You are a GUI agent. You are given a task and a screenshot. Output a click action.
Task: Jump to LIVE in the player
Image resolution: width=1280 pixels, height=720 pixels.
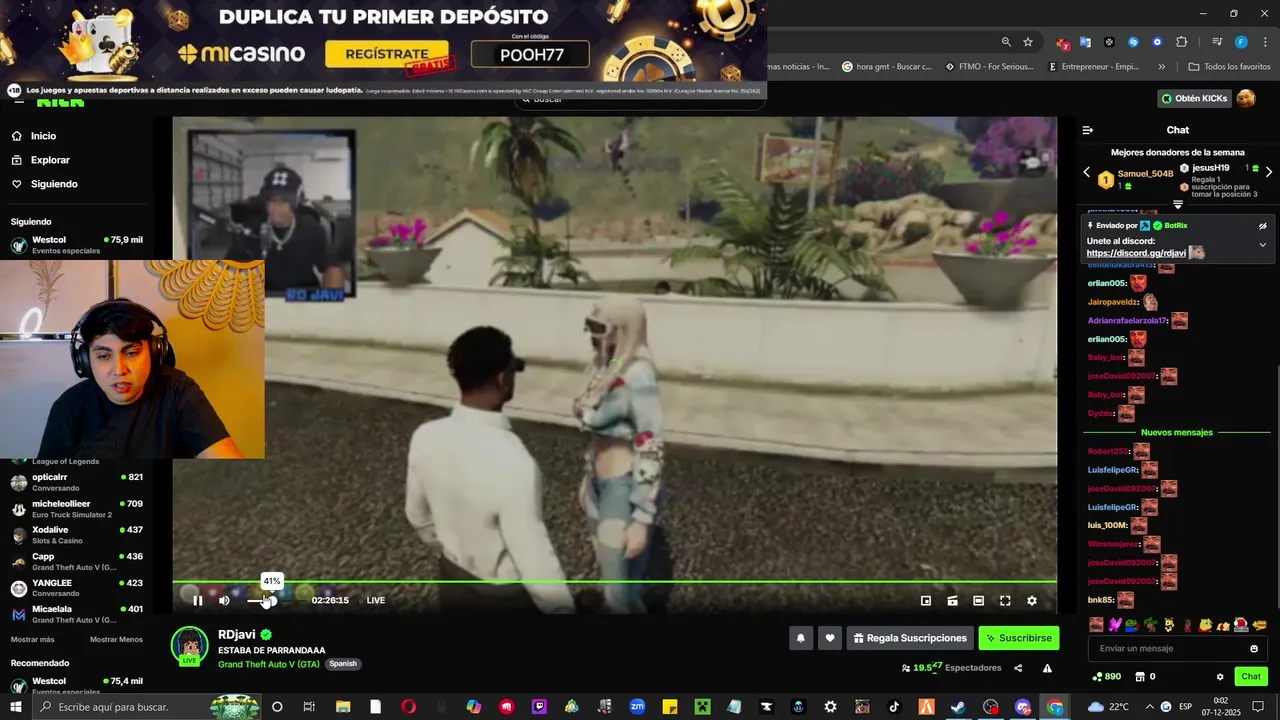[x=376, y=600]
